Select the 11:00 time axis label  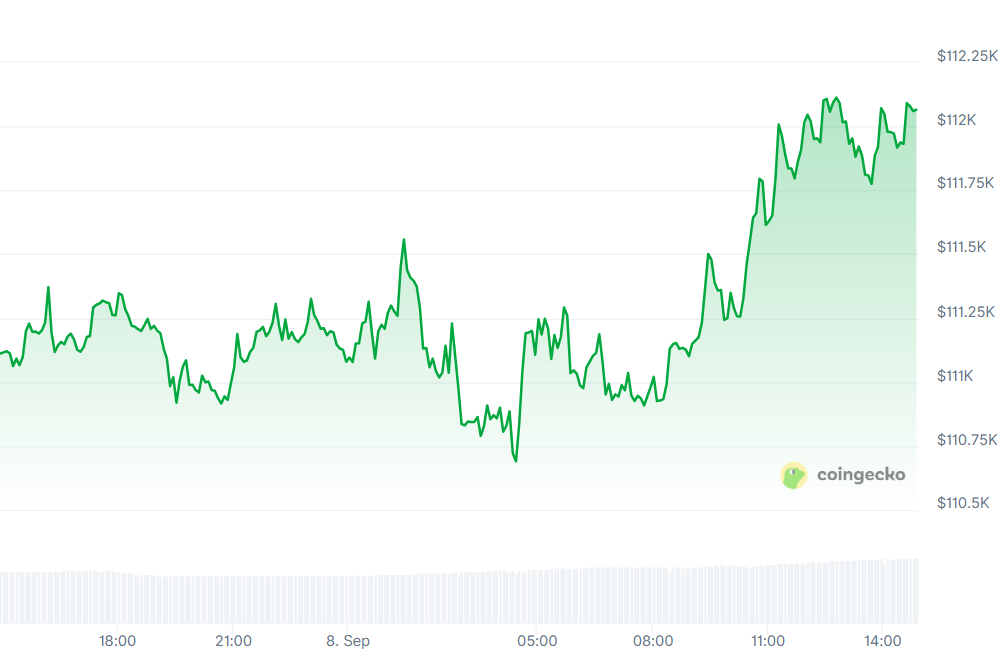[x=768, y=641]
